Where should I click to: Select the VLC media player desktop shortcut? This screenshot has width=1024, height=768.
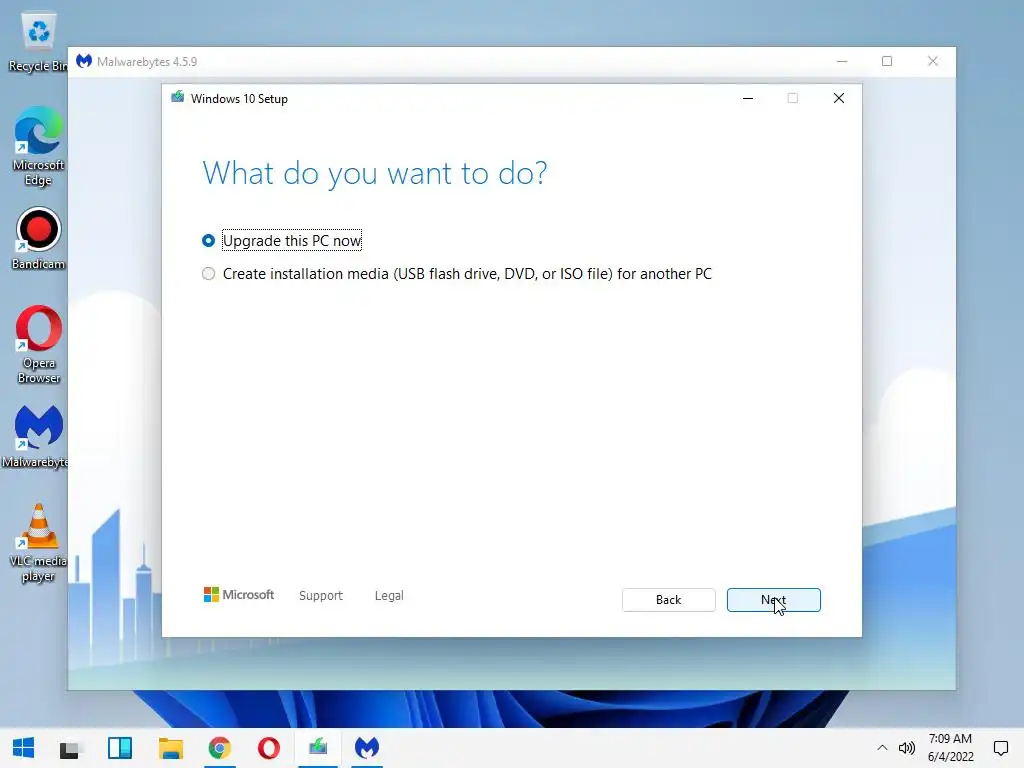[x=38, y=543]
